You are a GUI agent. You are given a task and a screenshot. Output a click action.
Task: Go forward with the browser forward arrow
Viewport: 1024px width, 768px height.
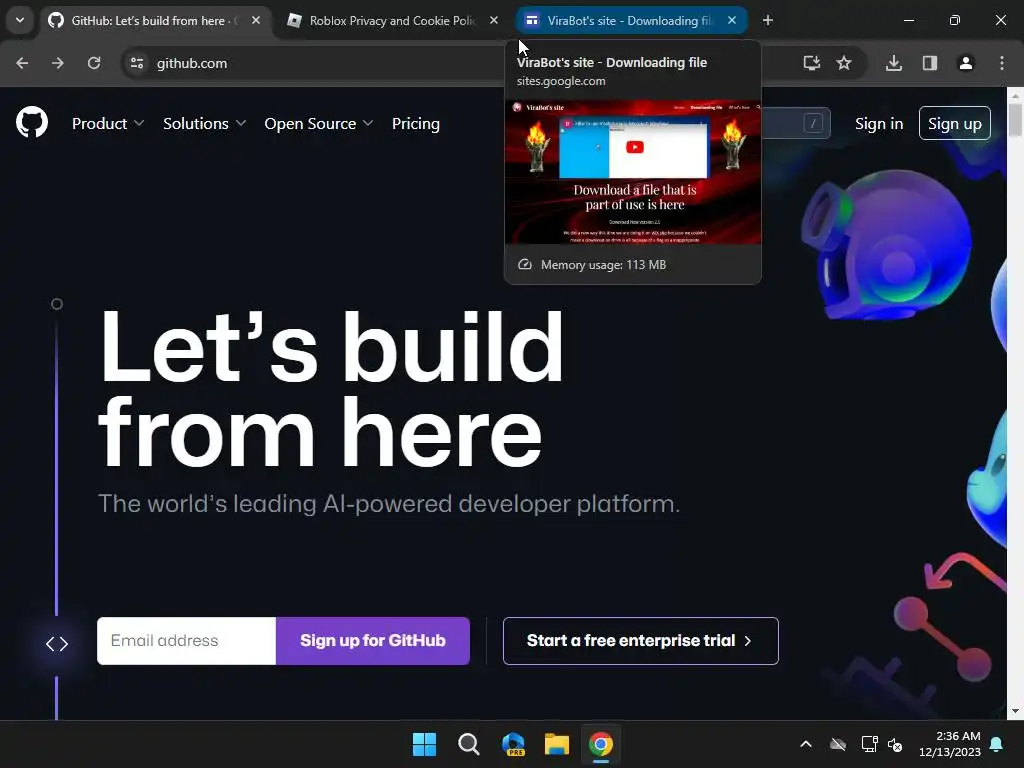tap(58, 63)
